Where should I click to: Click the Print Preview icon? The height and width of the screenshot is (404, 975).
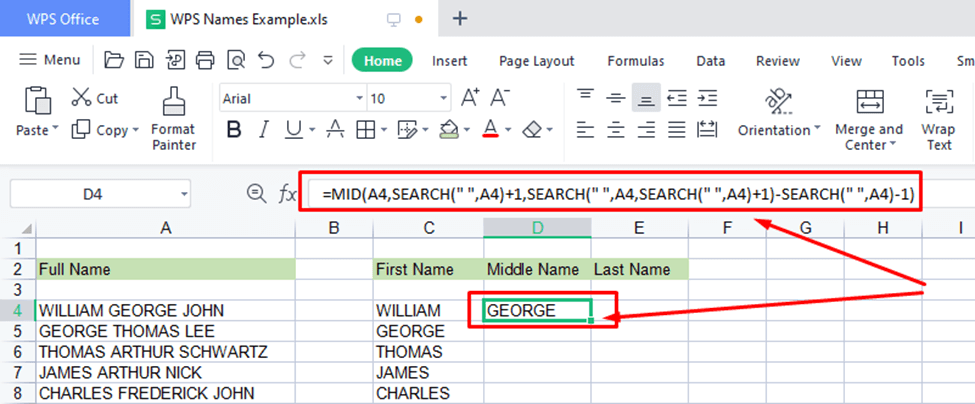[x=236, y=60]
